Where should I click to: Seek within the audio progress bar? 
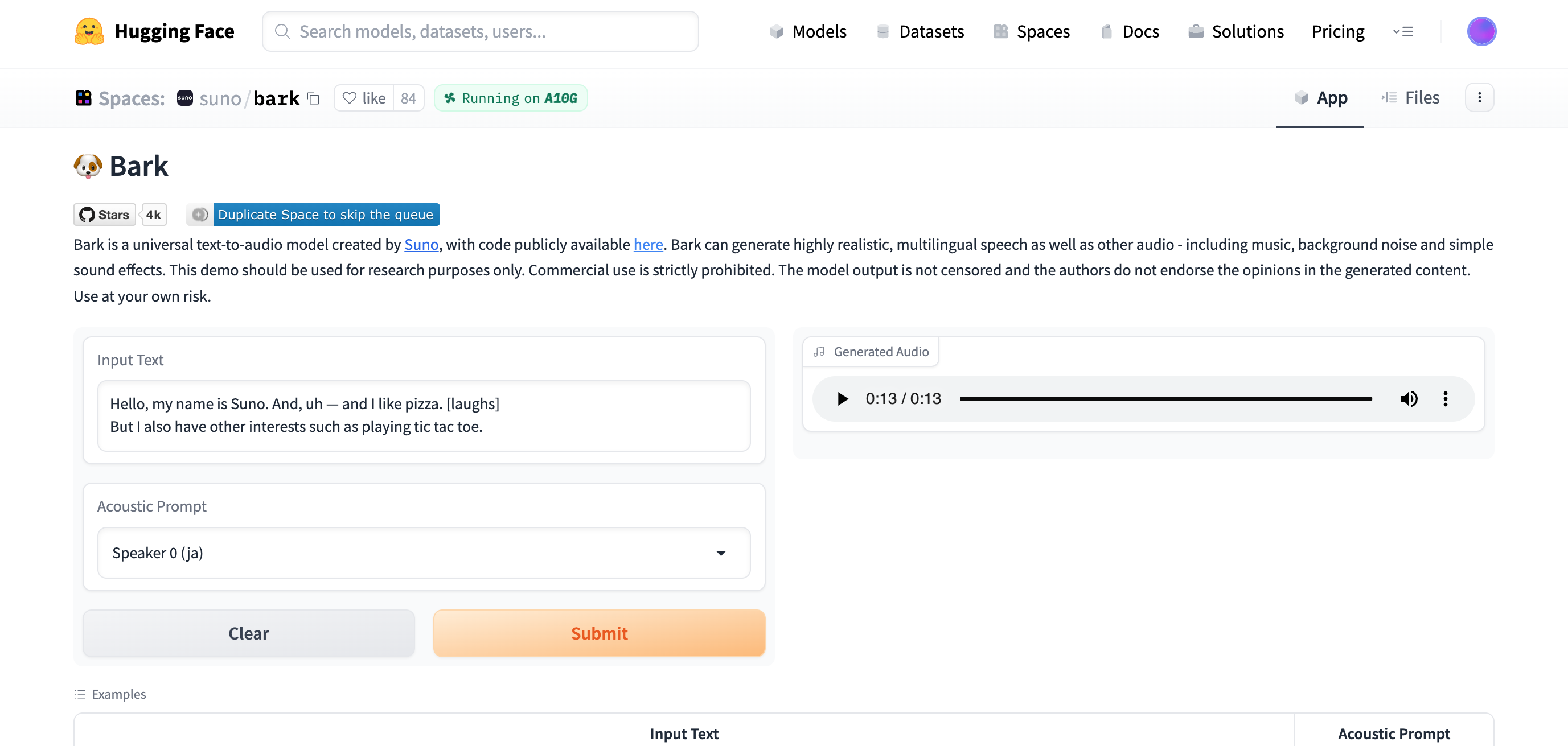[x=1165, y=398]
